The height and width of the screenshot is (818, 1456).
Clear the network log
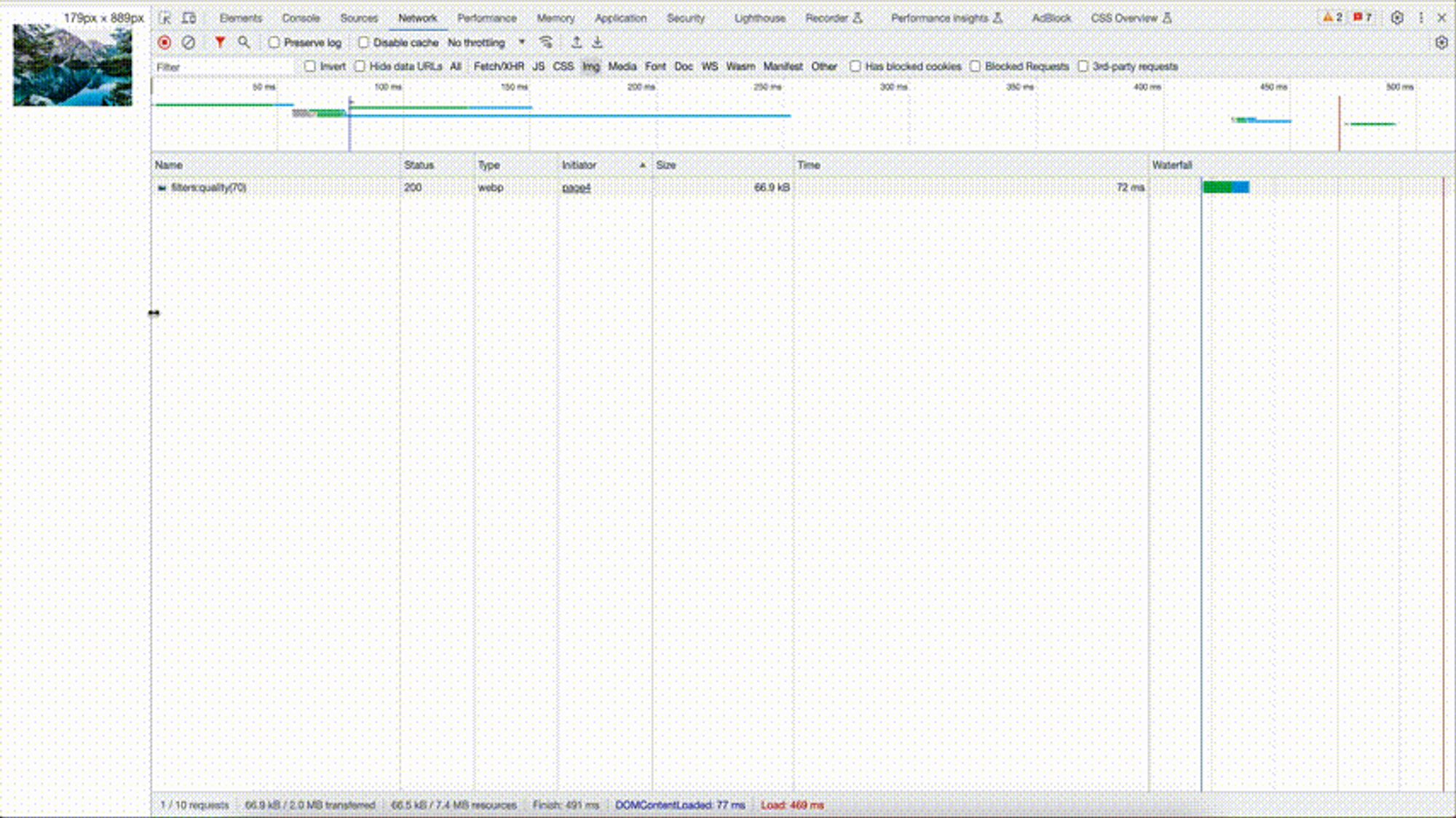tap(189, 43)
